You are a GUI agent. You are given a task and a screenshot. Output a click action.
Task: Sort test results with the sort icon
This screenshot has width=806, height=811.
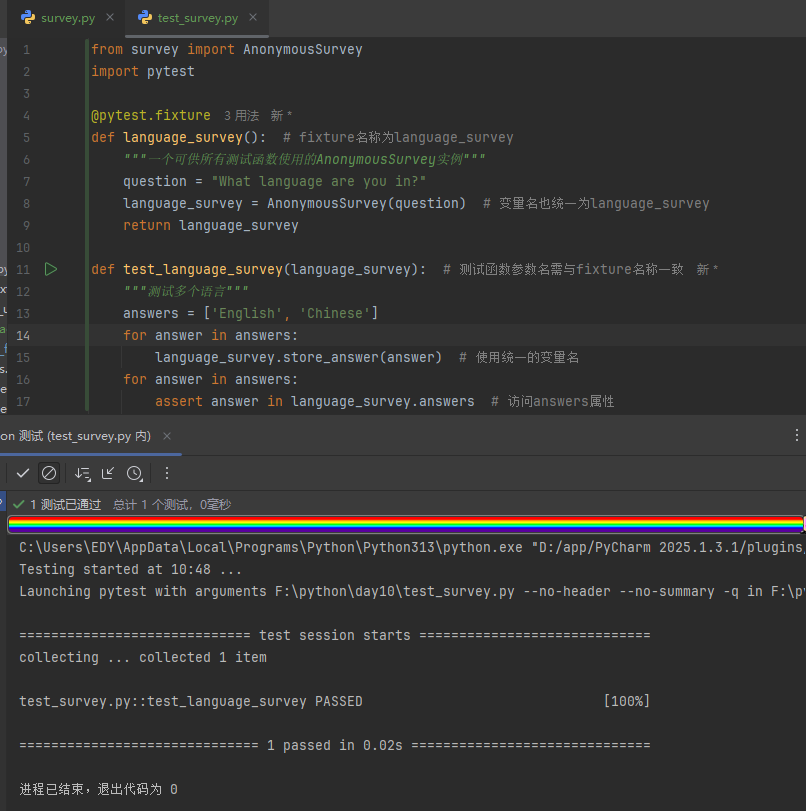coord(82,473)
